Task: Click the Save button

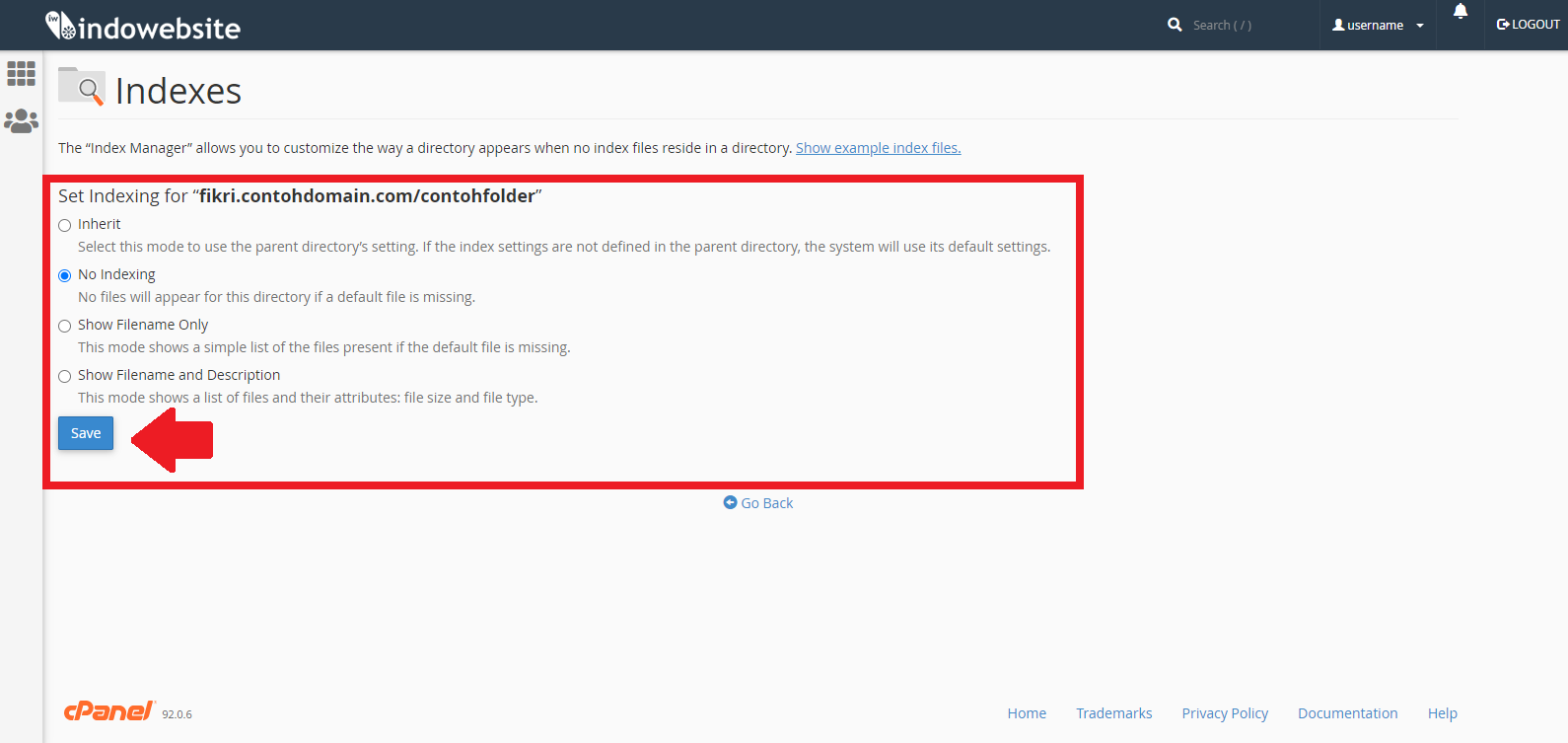Action: (x=86, y=433)
